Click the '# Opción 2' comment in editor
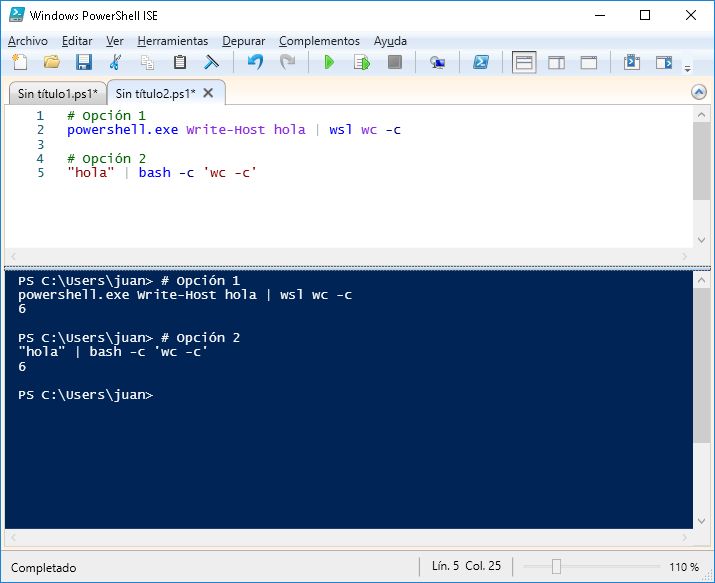Screen dimensions: 715x583 pos(106,158)
